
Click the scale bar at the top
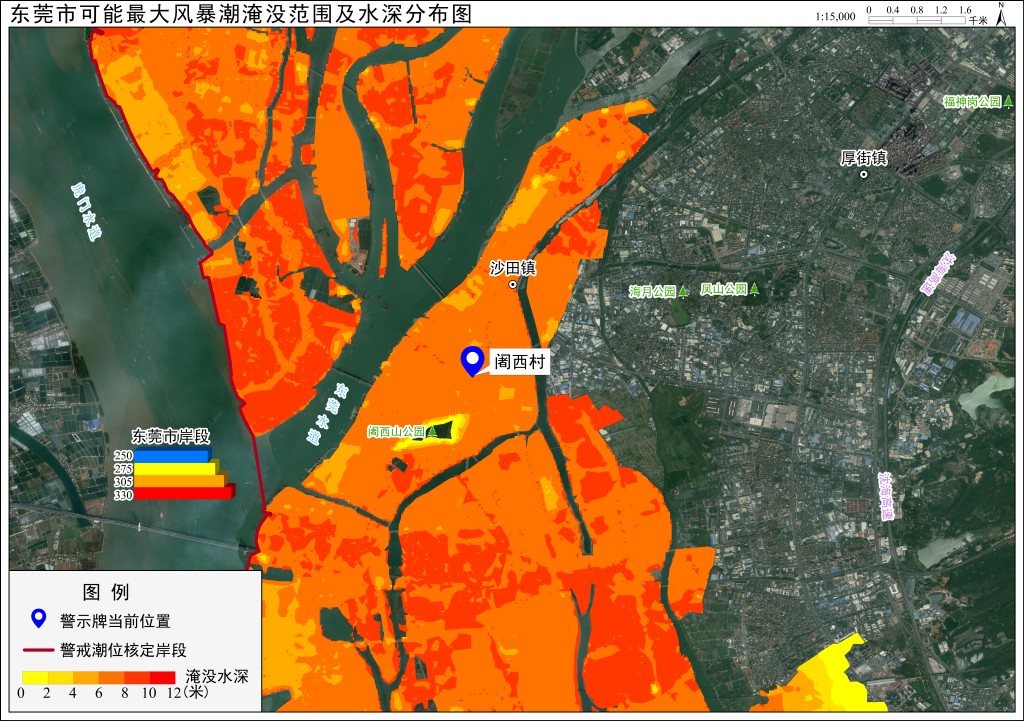(916, 20)
